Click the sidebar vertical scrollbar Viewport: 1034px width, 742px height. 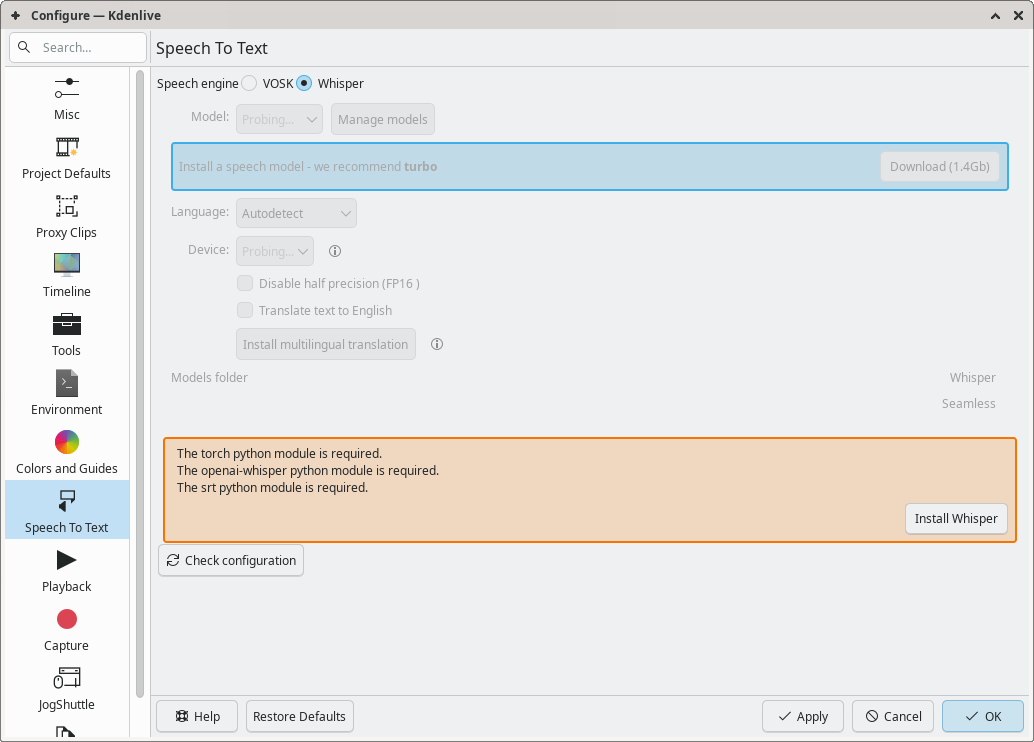click(140, 384)
